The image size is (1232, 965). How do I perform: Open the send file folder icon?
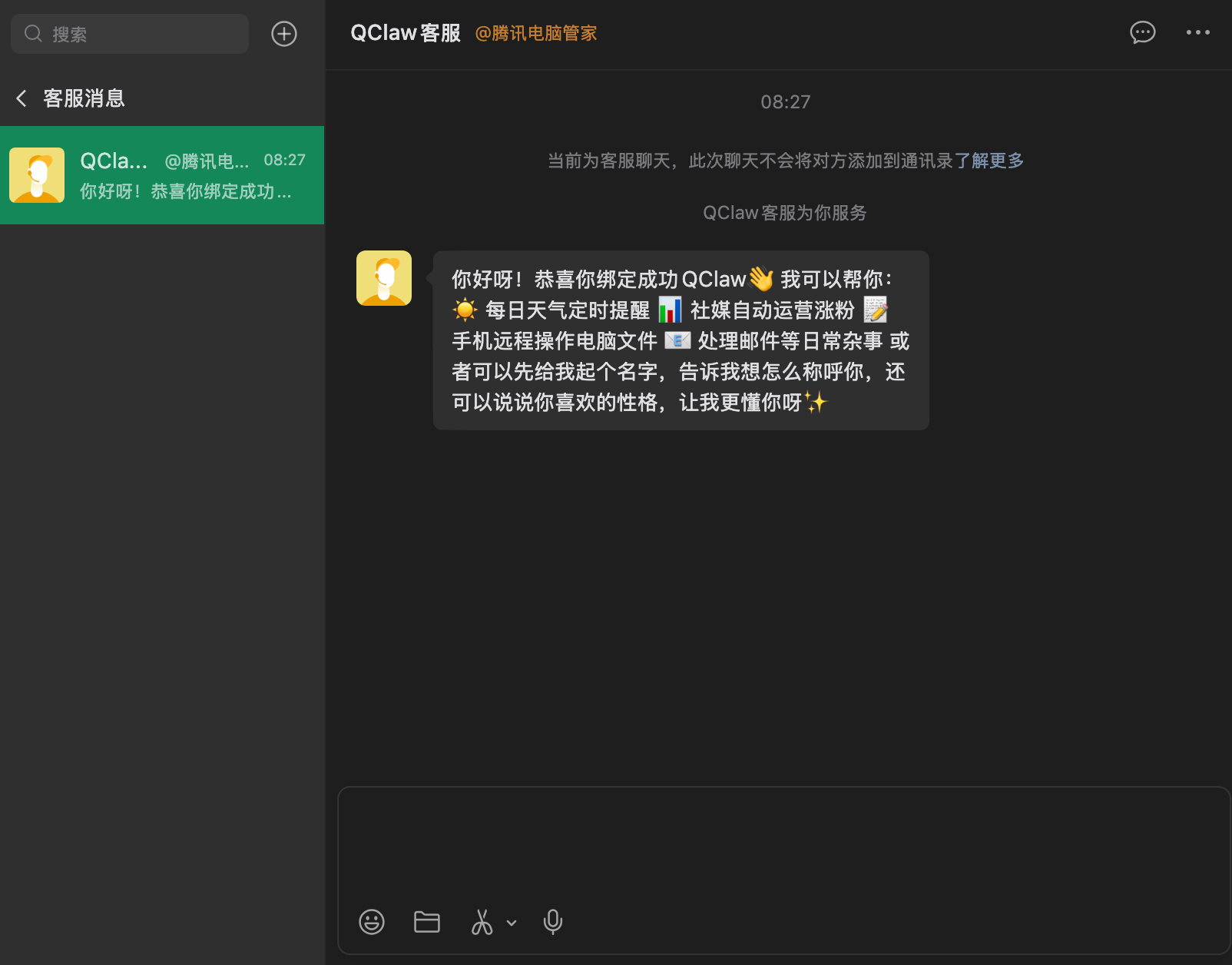click(x=427, y=922)
